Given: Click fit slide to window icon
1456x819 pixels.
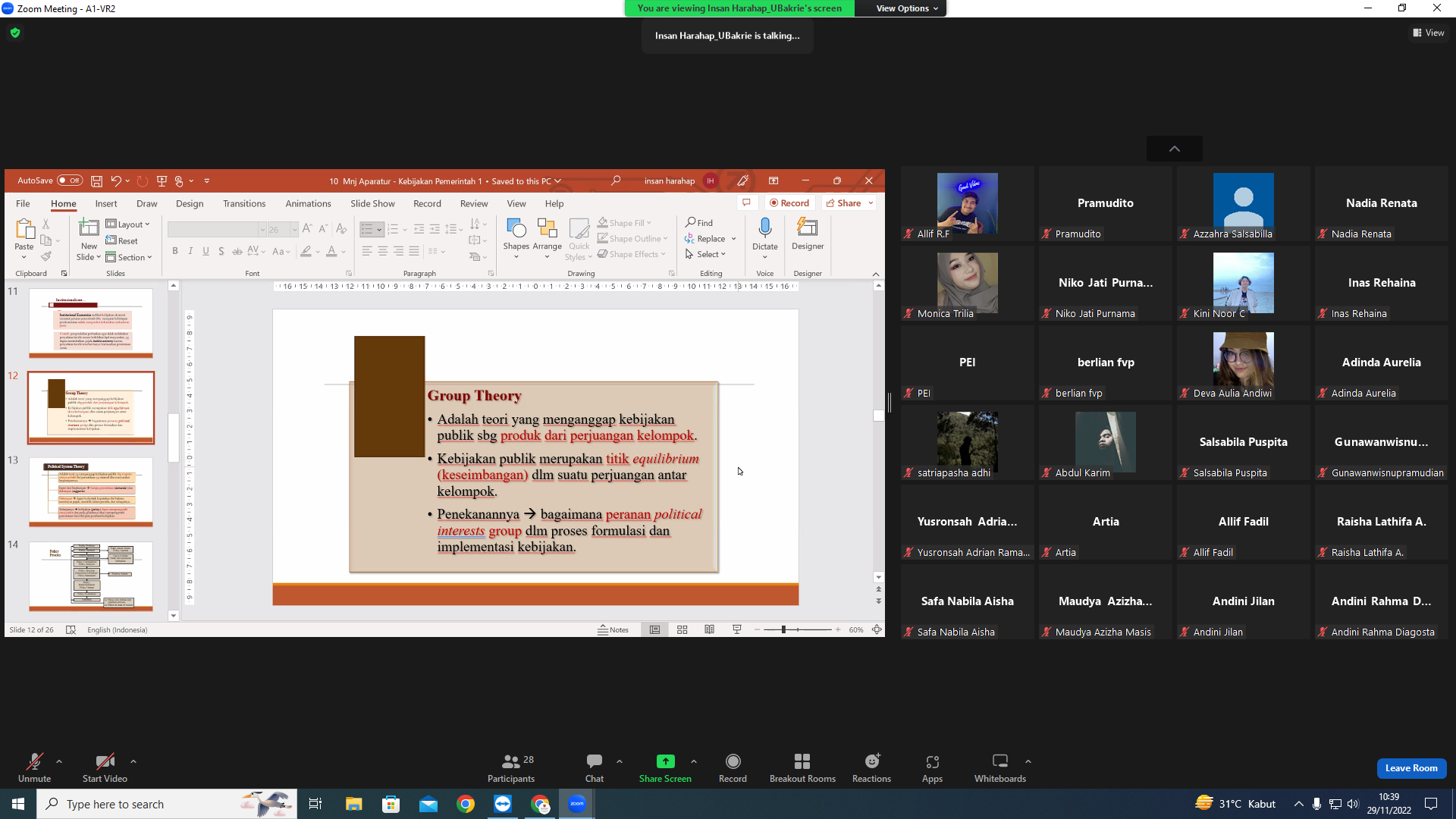Looking at the screenshot, I should coord(877,630).
